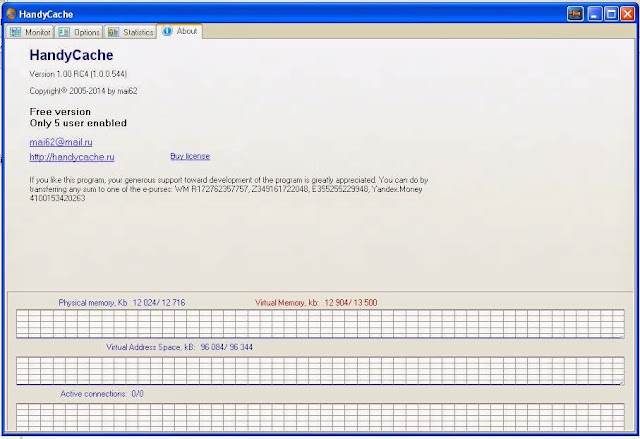Open the http://handycache.ru link
The height and width of the screenshot is (439, 640).
coord(72,157)
